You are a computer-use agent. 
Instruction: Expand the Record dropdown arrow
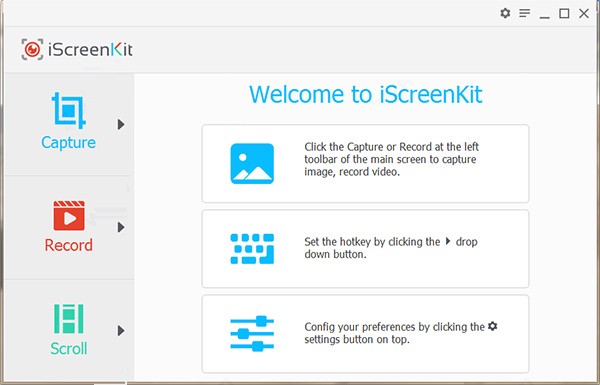(x=121, y=227)
